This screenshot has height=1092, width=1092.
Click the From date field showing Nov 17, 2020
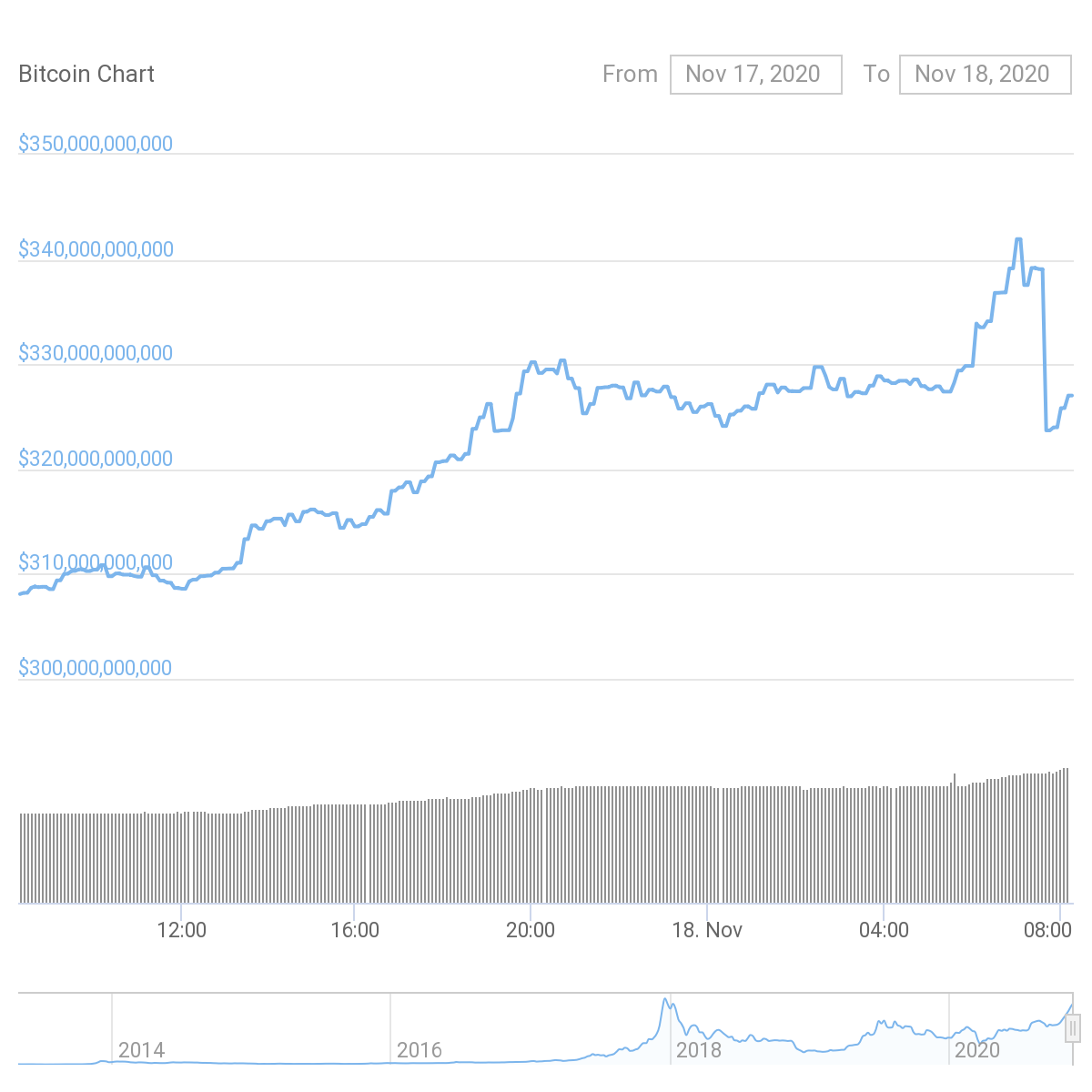(x=755, y=74)
